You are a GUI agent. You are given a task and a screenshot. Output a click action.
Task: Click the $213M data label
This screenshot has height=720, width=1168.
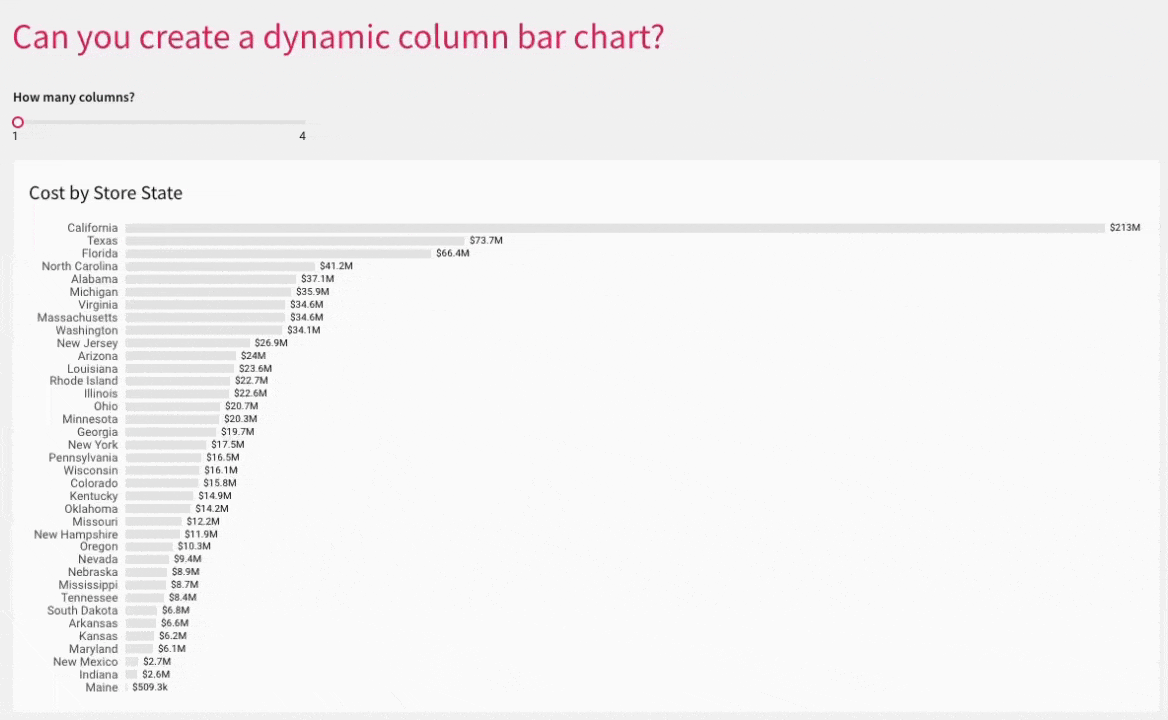click(x=1124, y=228)
